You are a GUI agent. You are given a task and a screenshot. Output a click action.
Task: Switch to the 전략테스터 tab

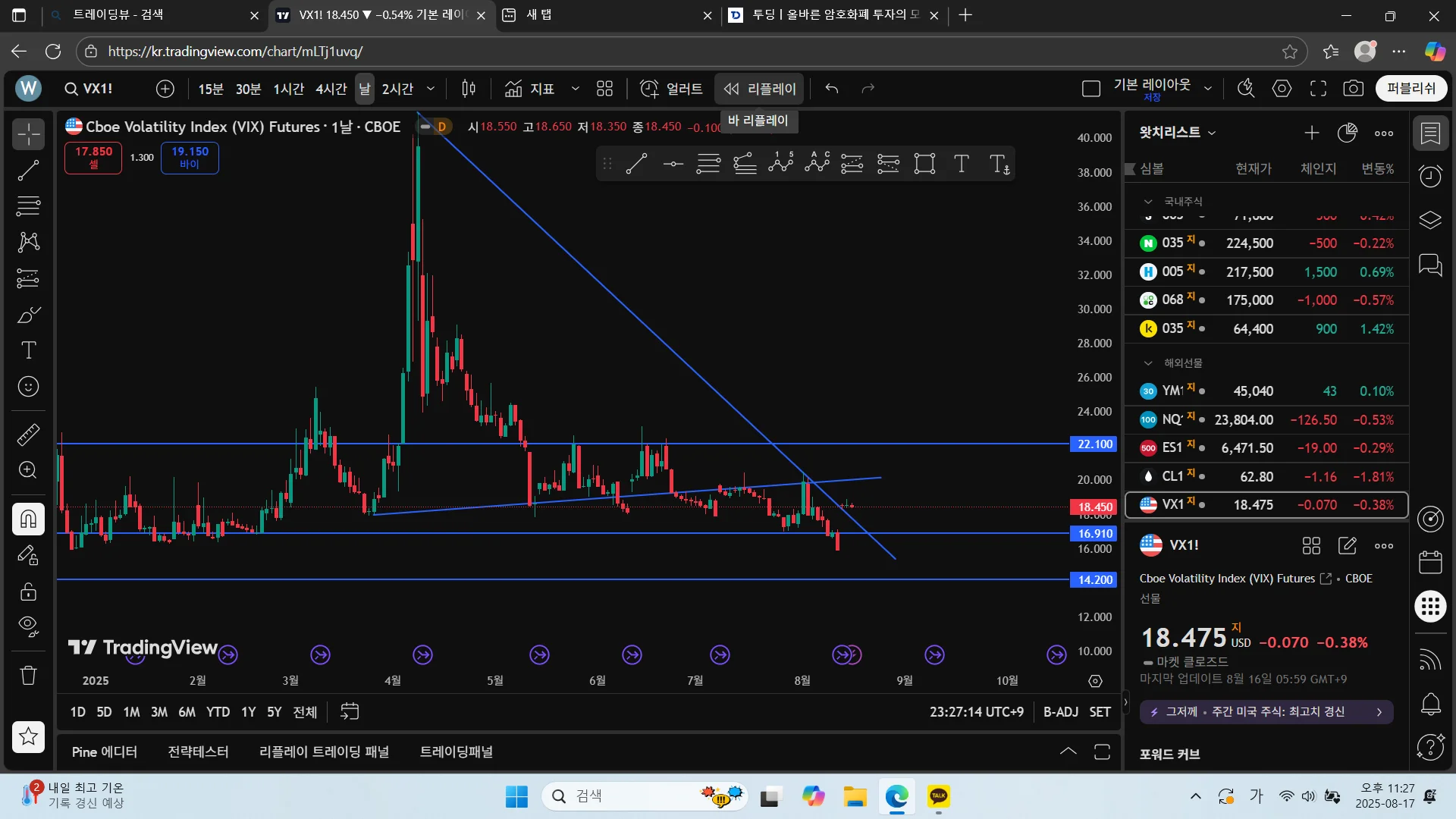[198, 752]
